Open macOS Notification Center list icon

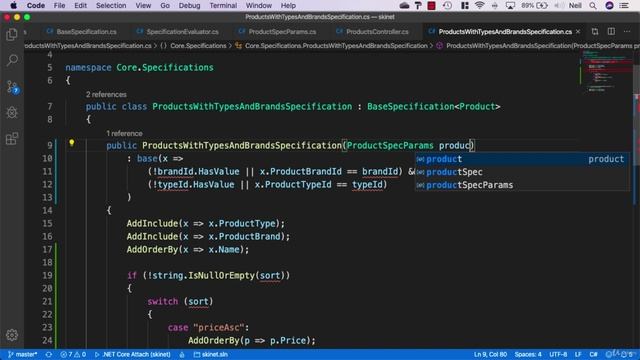point(624,6)
